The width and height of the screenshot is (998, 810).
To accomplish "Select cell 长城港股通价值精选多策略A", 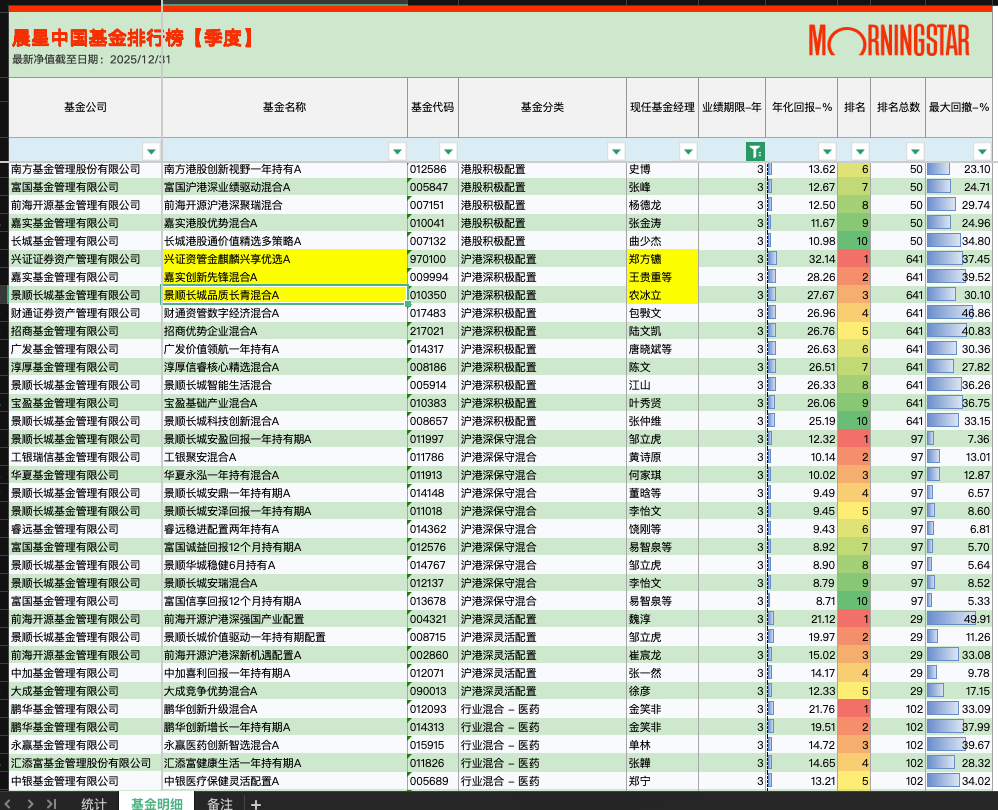I will click(285, 241).
